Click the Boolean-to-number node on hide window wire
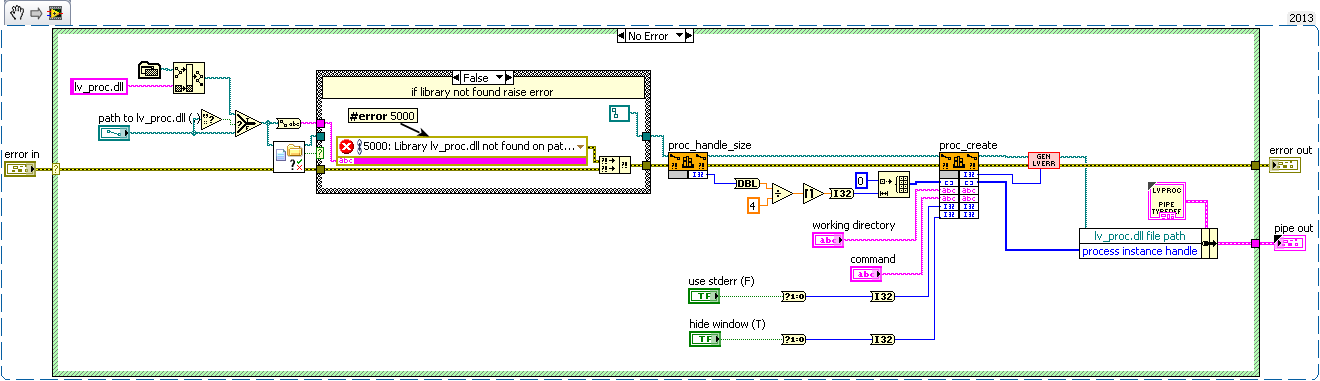This screenshot has height=381, width=1320. tap(793, 340)
